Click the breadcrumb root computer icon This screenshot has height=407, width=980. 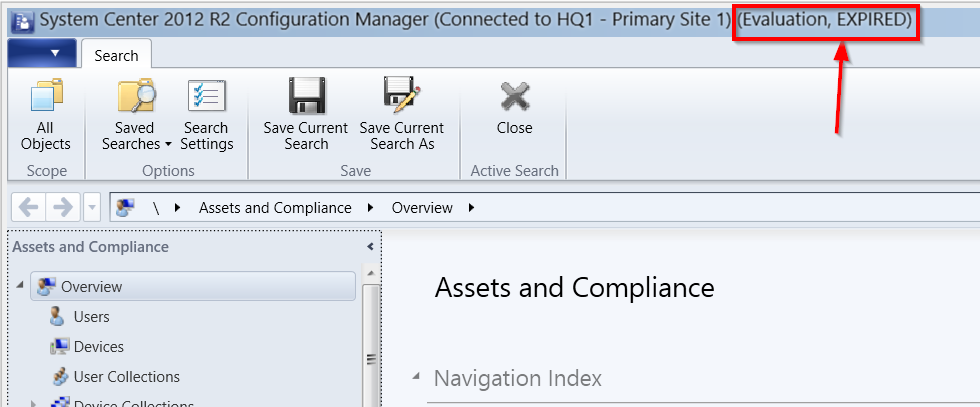point(126,208)
